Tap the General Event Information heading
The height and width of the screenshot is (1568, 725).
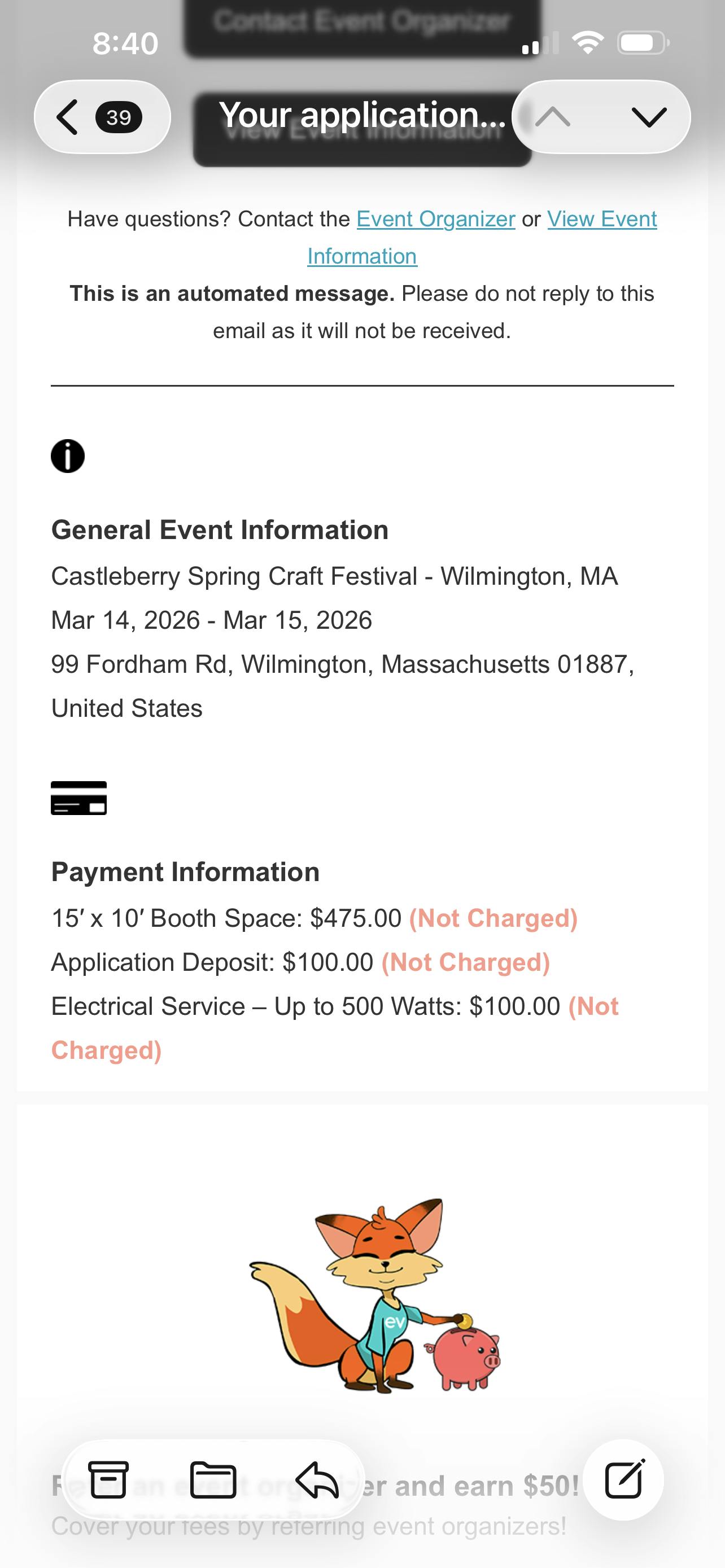click(x=220, y=530)
